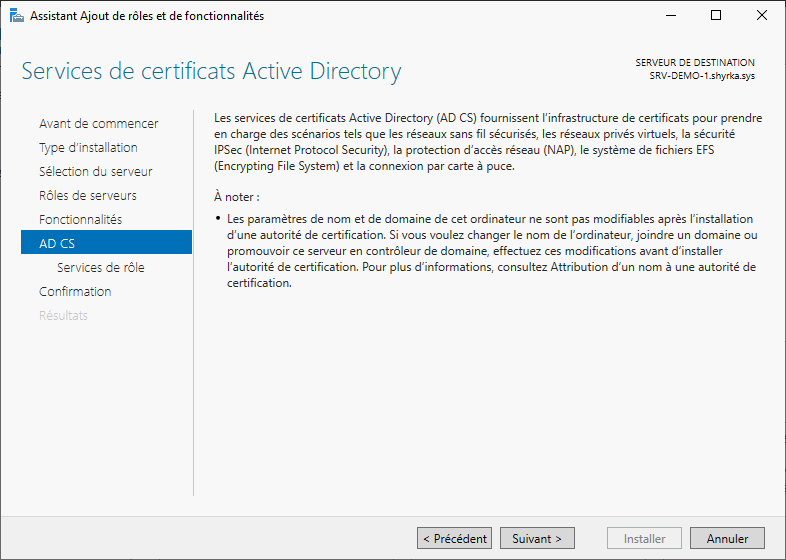Select the Type d'installation step
The height and width of the screenshot is (560, 786).
click(88, 148)
